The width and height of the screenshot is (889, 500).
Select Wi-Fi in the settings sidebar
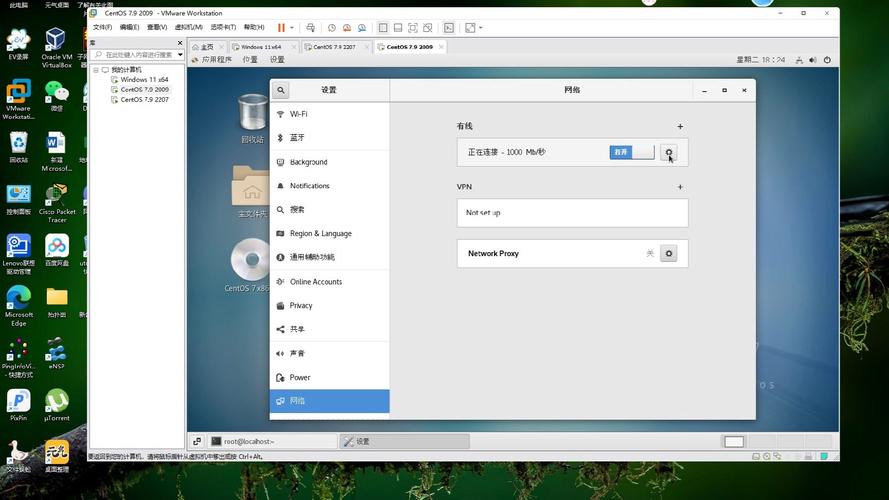(x=298, y=114)
